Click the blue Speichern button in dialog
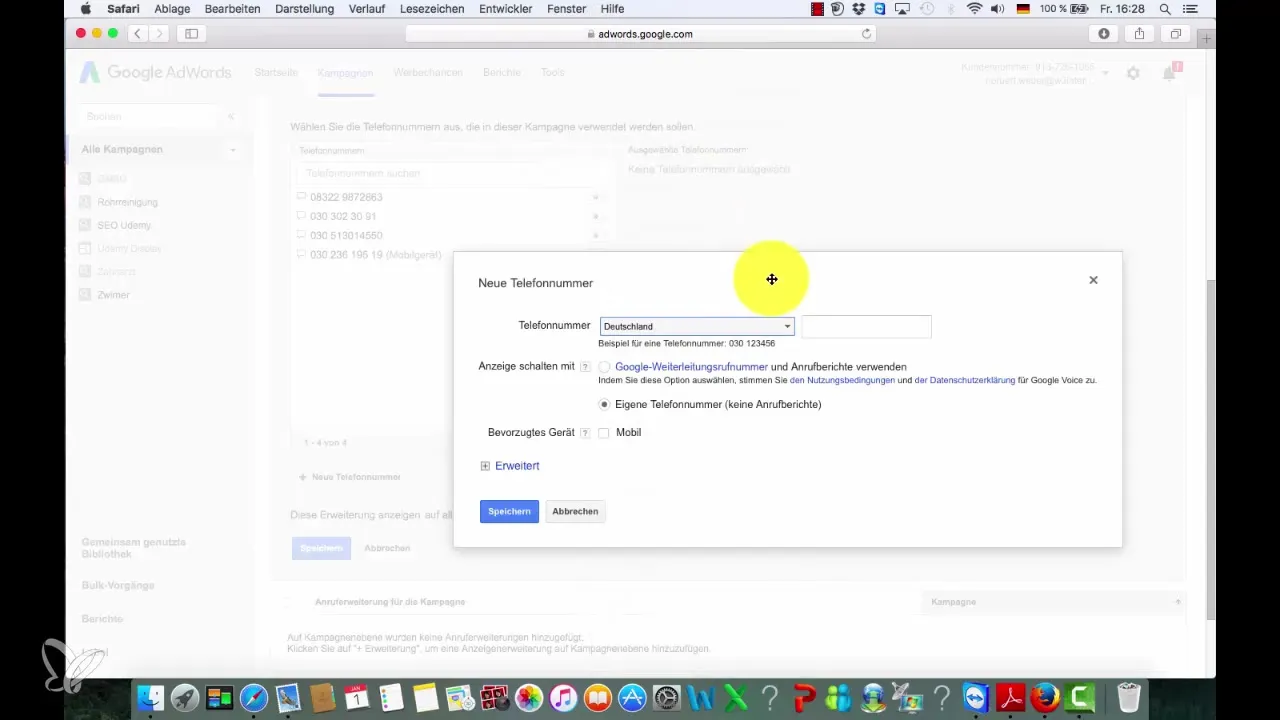Screen dimensions: 1280x720 tap(509, 511)
